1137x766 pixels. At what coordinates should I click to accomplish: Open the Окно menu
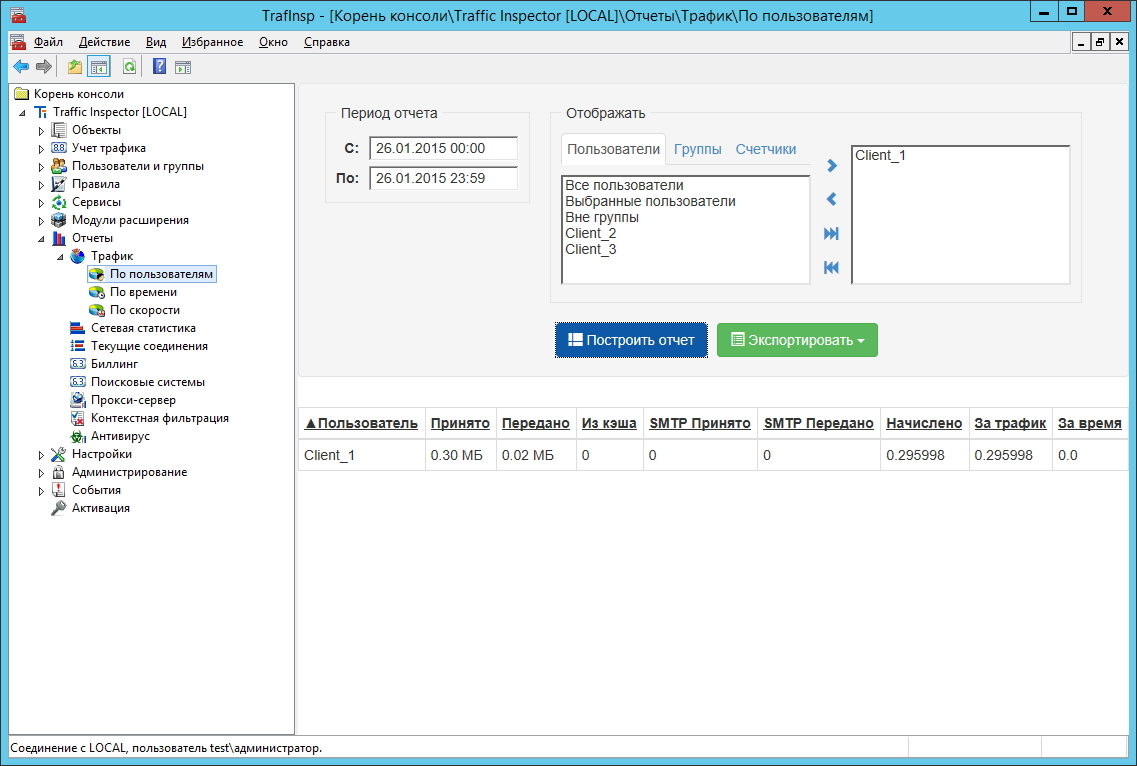273,42
